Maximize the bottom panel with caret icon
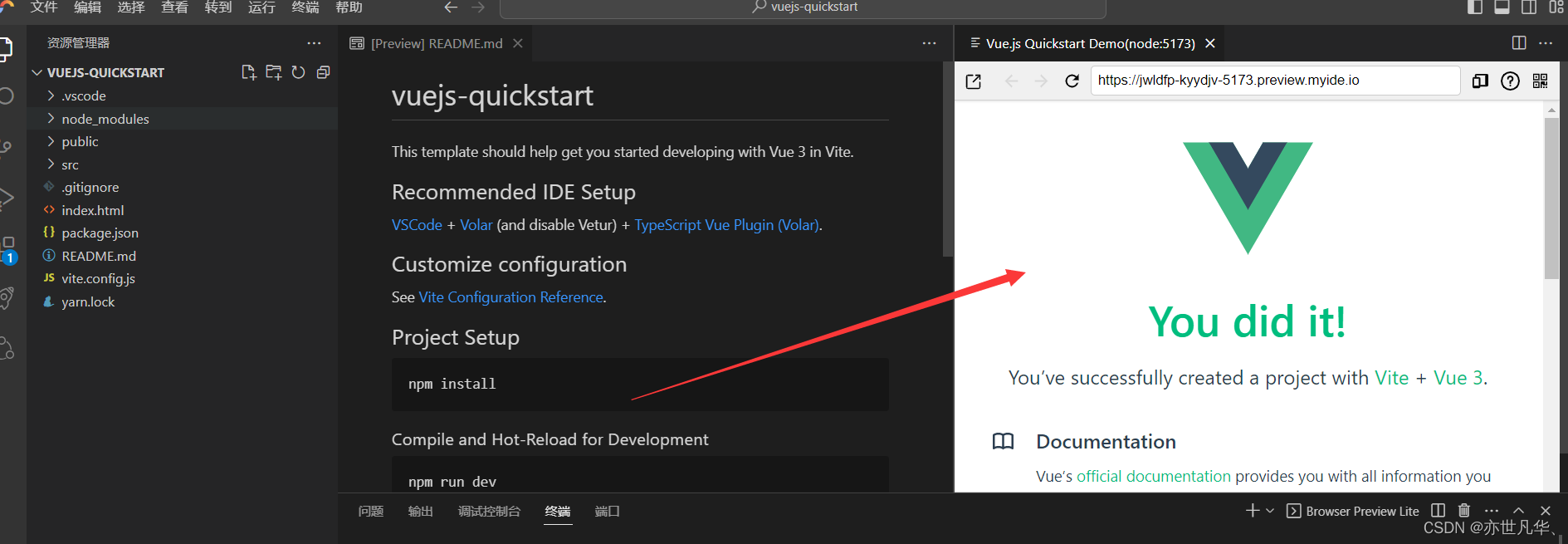Image resolution: width=1568 pixels, height=544 pixels. [x=1518, y=511]
